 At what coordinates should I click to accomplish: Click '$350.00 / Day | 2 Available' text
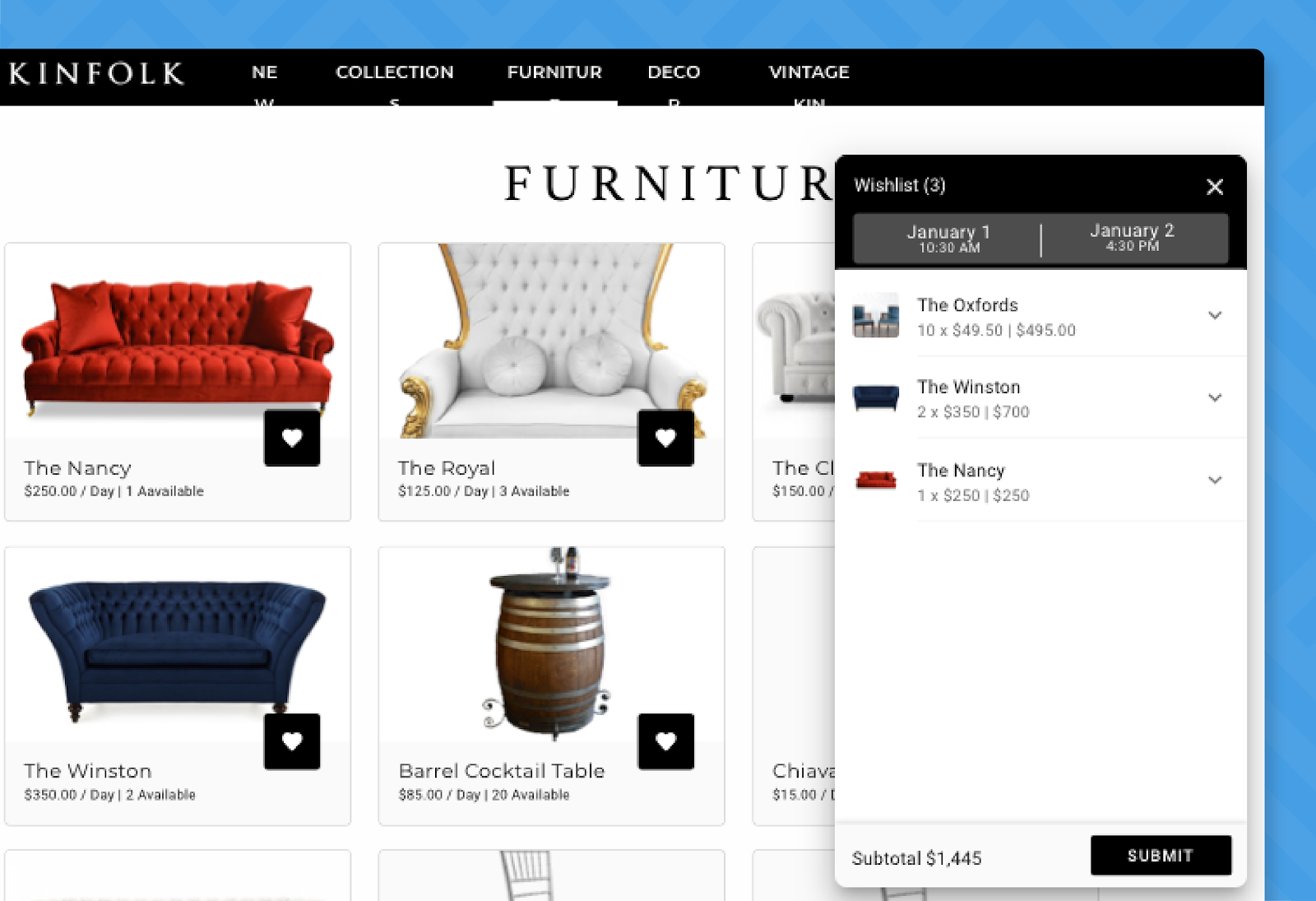110,795
